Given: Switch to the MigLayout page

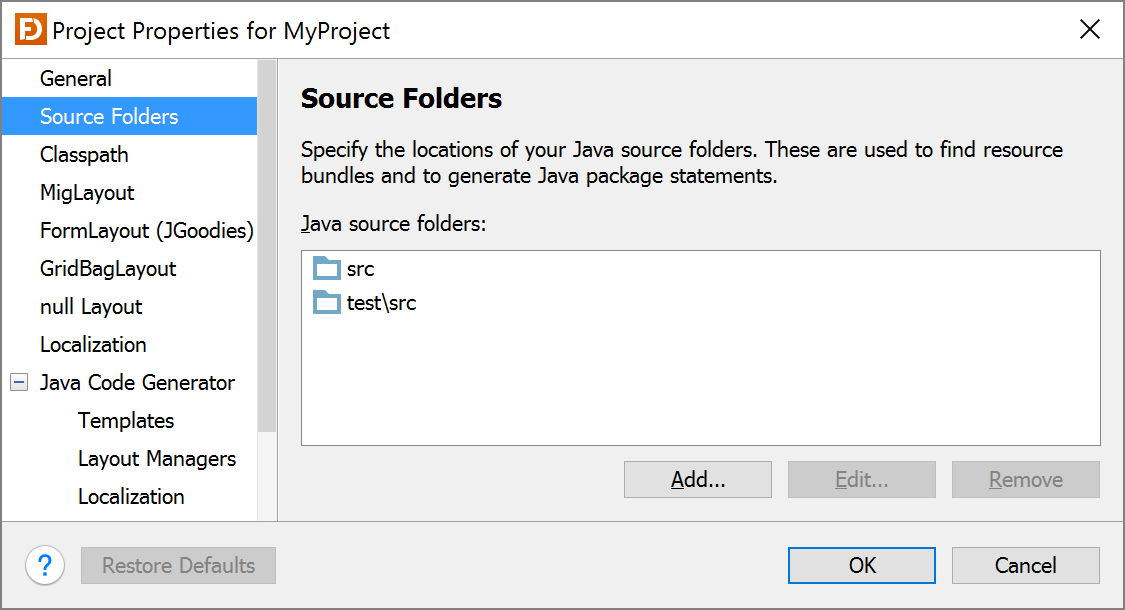Looking at the screenshot, I should tap(85, 192).
